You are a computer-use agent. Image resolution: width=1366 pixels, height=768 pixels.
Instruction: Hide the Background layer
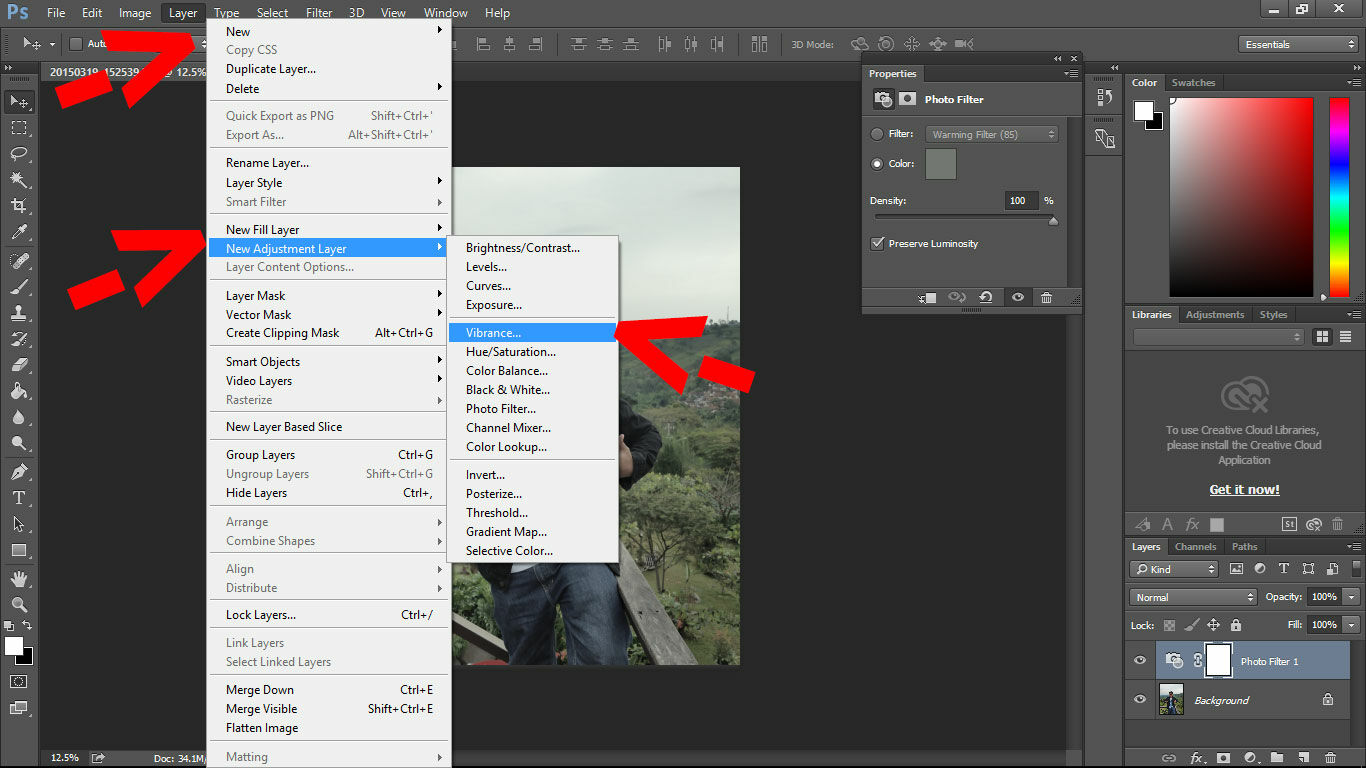click(x=1139, y=699)
